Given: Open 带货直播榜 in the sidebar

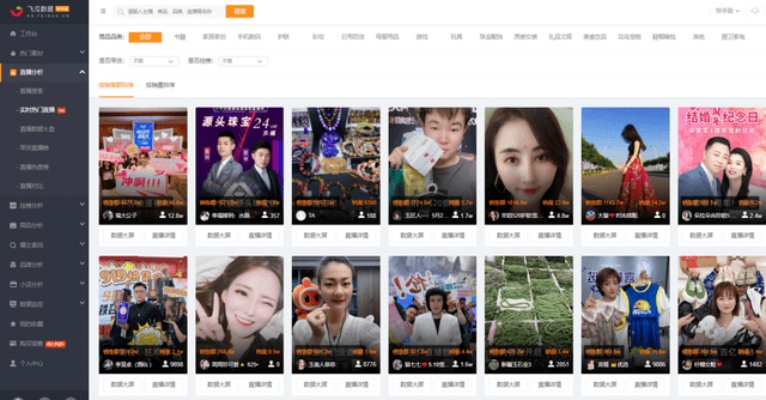Looking at the screenshot, I should 34,147.
